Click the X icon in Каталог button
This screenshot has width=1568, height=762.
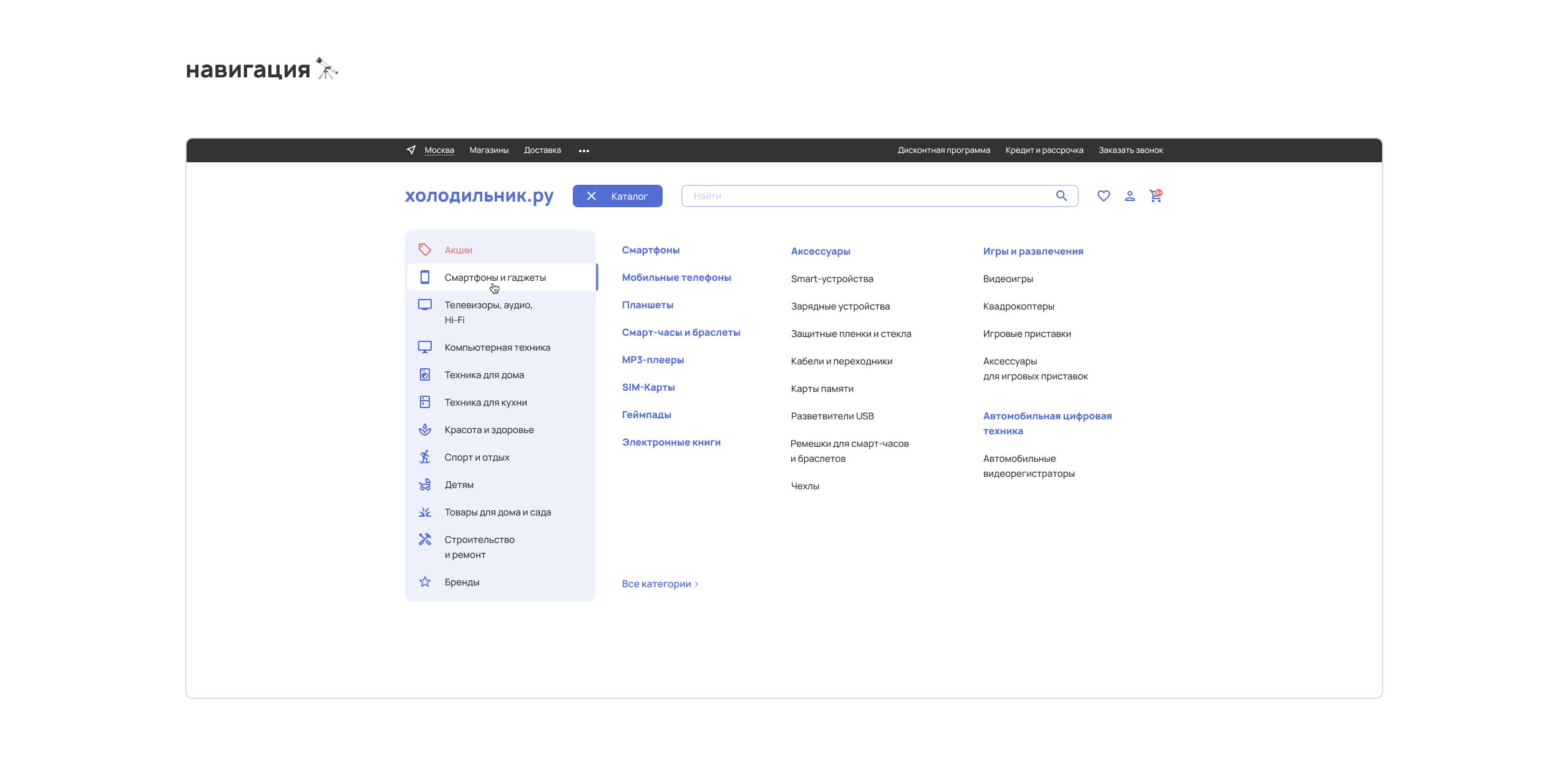[x=592, y=196]
